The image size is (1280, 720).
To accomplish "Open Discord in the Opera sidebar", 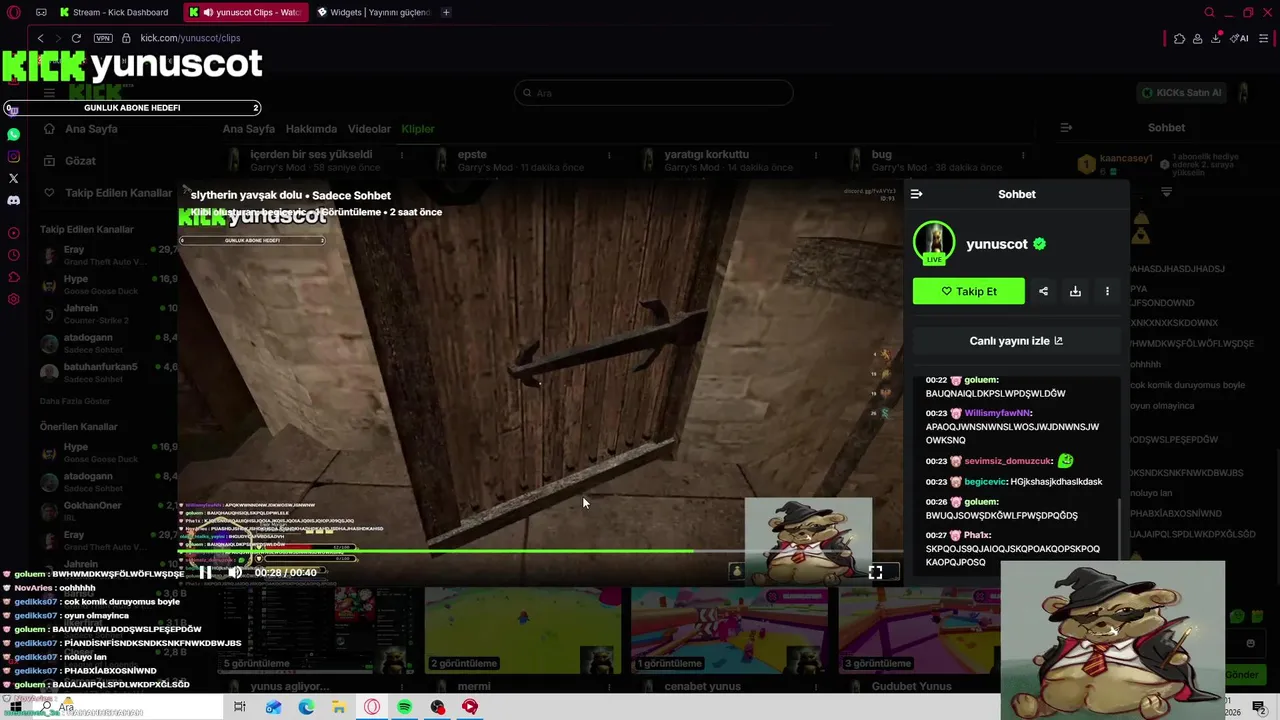I will 13,200.
